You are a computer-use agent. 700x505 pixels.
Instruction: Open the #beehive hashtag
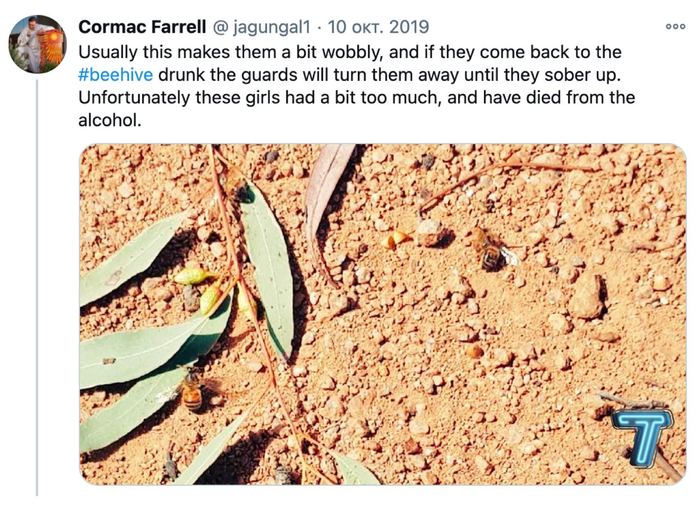pos(115,74)
